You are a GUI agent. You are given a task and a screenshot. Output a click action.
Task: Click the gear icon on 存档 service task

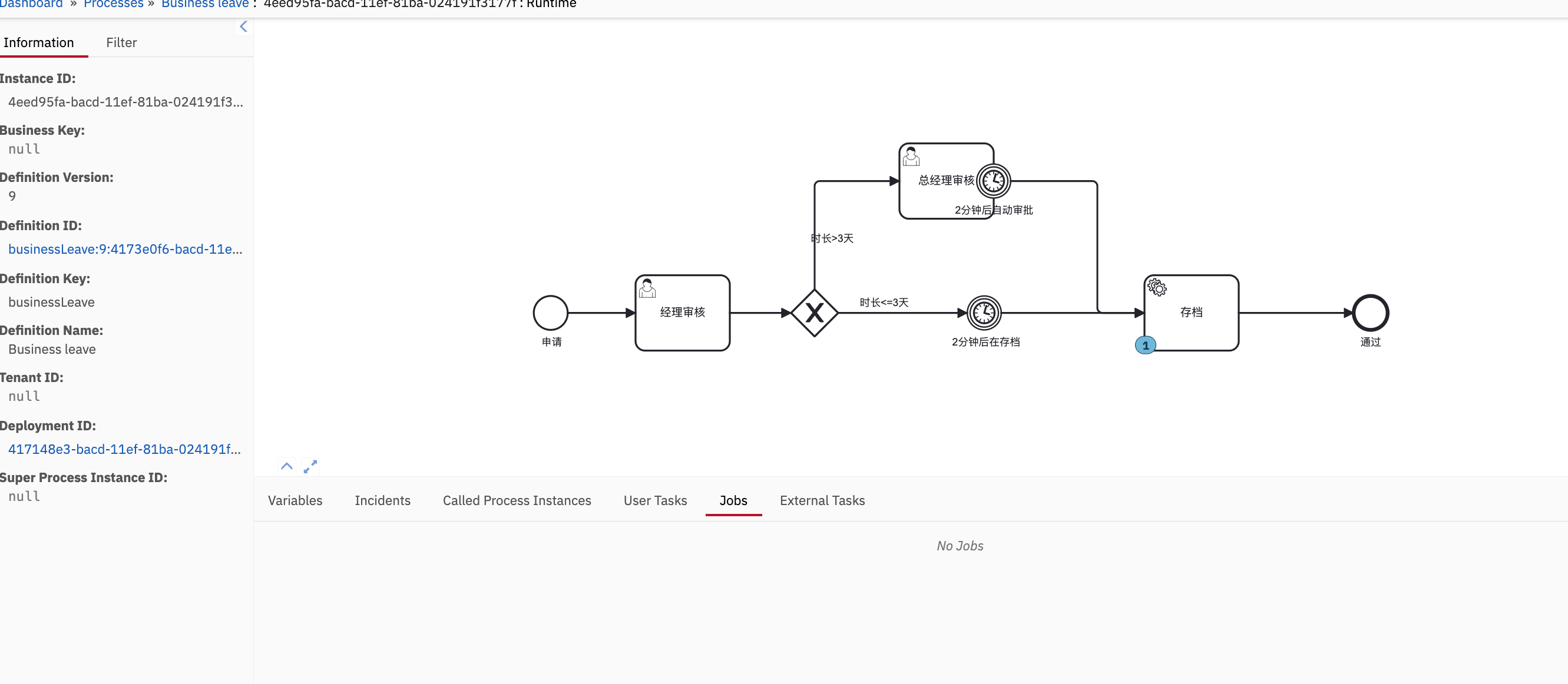click(1156, 287)
